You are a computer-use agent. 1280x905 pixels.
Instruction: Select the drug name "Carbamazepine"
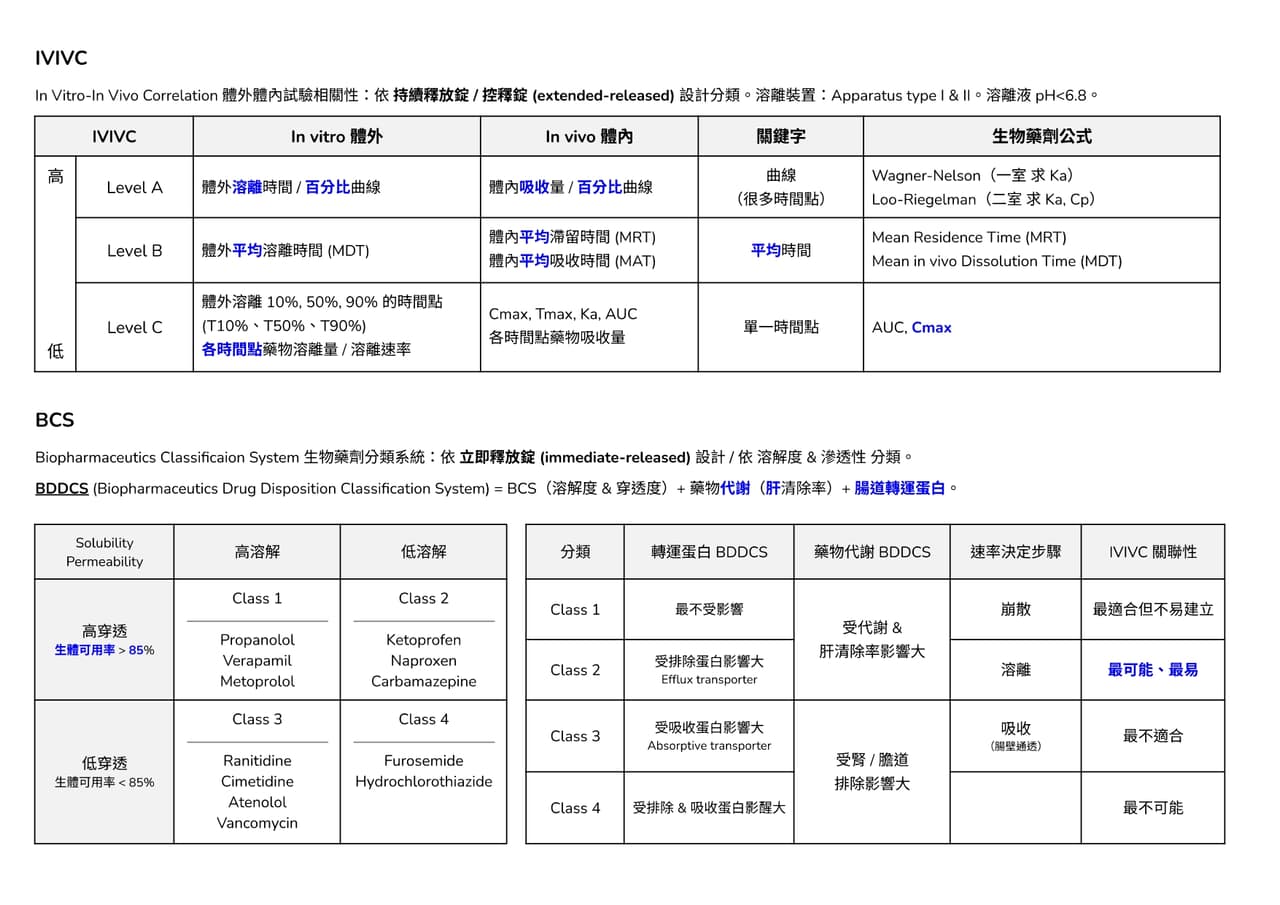click(423, 682)
